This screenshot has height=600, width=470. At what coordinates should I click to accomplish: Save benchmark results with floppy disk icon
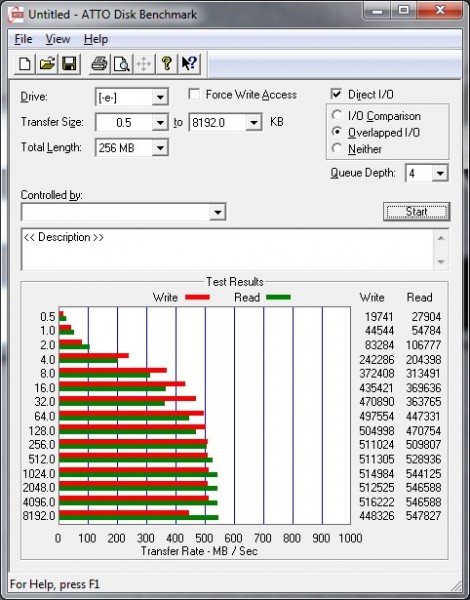(x=69, y=64)
